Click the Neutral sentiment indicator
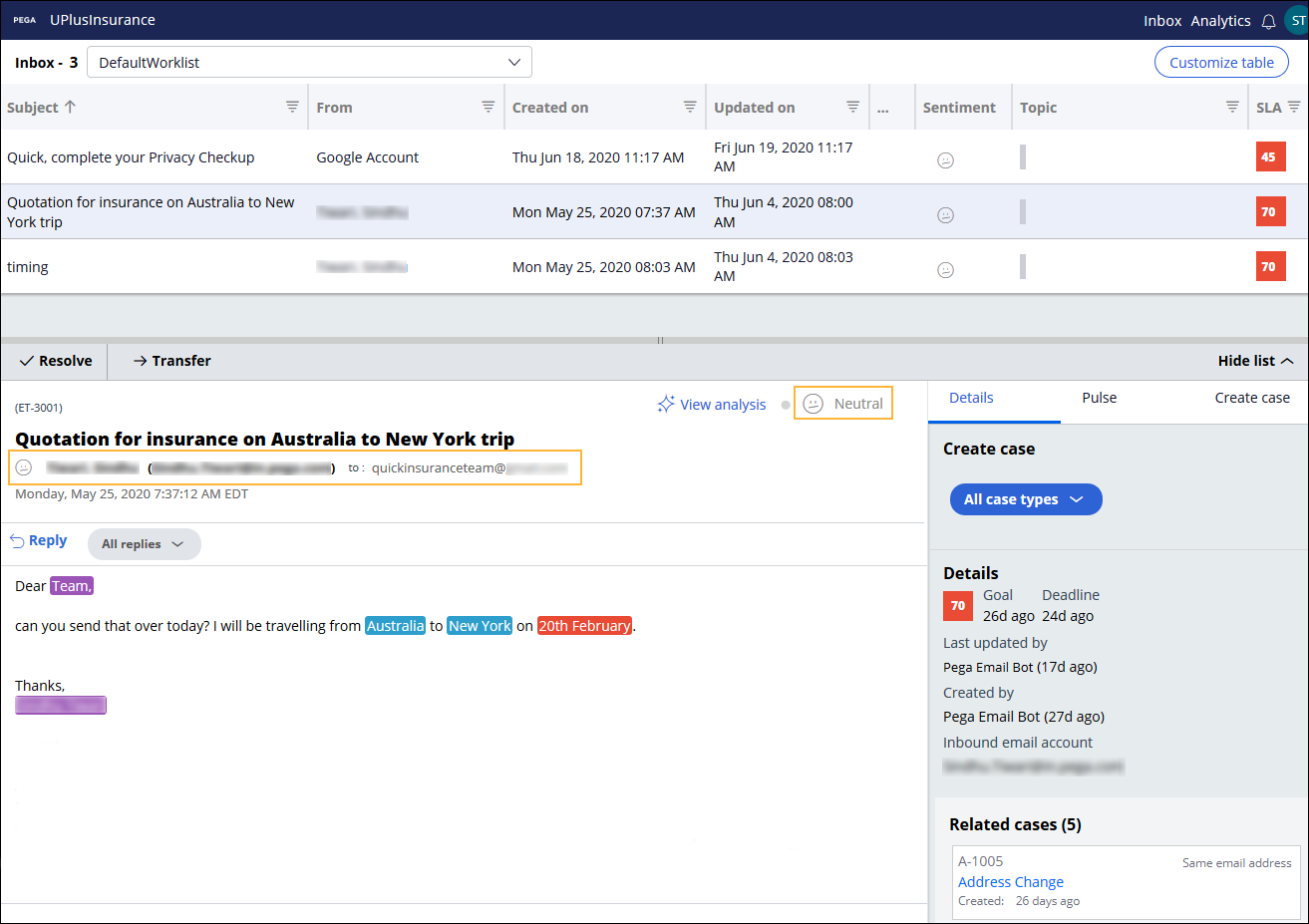Image resolution: width=1309 pixels, height=924 pixels. (x=843, y=404)
